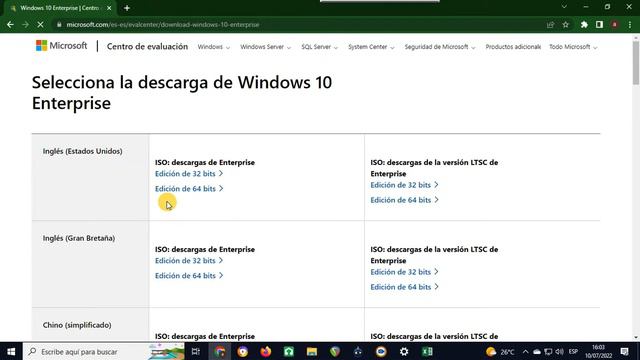Open Task View in the taskbar

click(196, 351)
